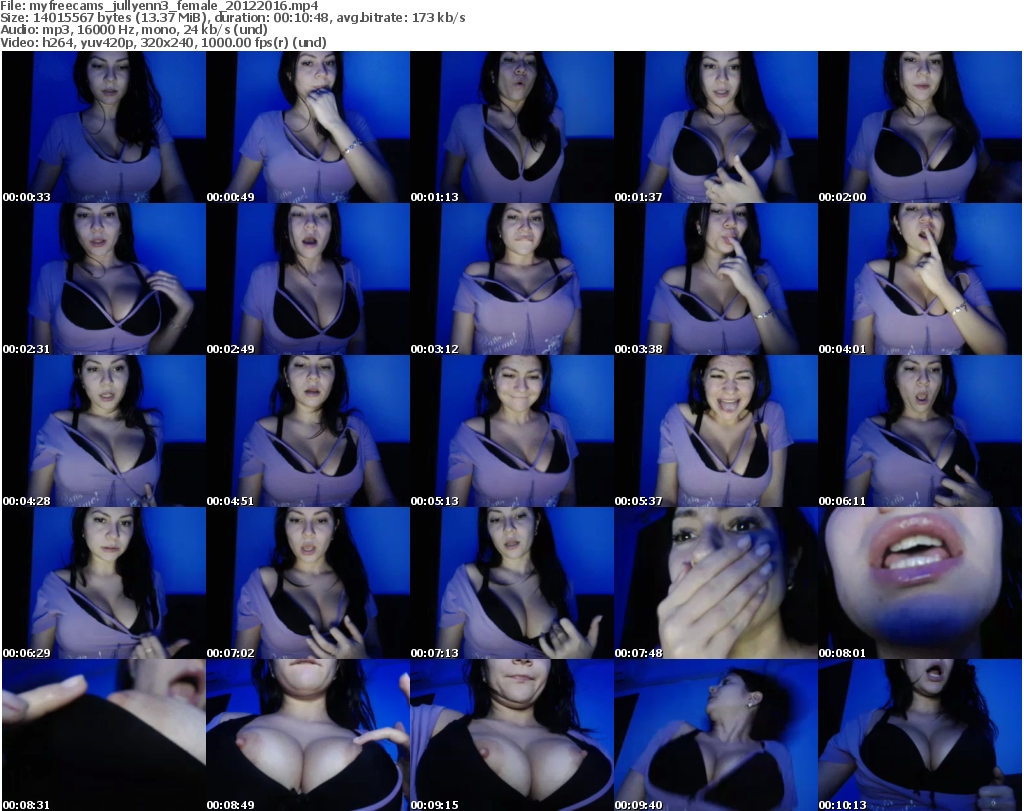Image resolution: width=1024 pixels, height=811 pixels.
Task: Click the header line starting with 'File:'
Action: 159,6
